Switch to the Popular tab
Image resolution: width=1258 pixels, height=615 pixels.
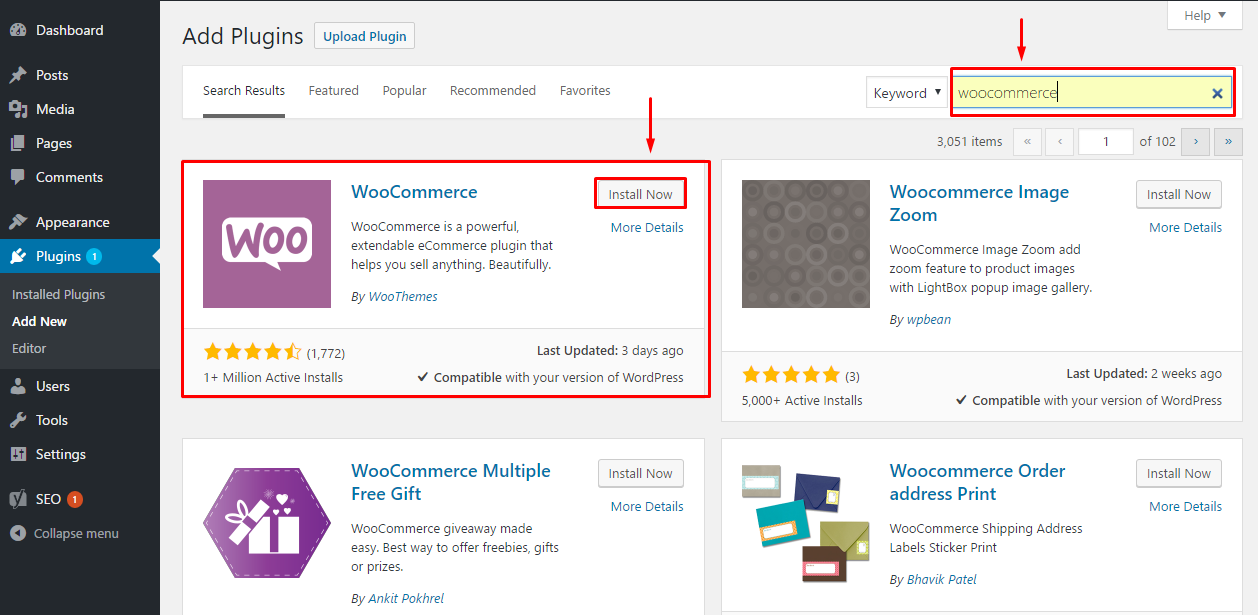pos(404,90)
